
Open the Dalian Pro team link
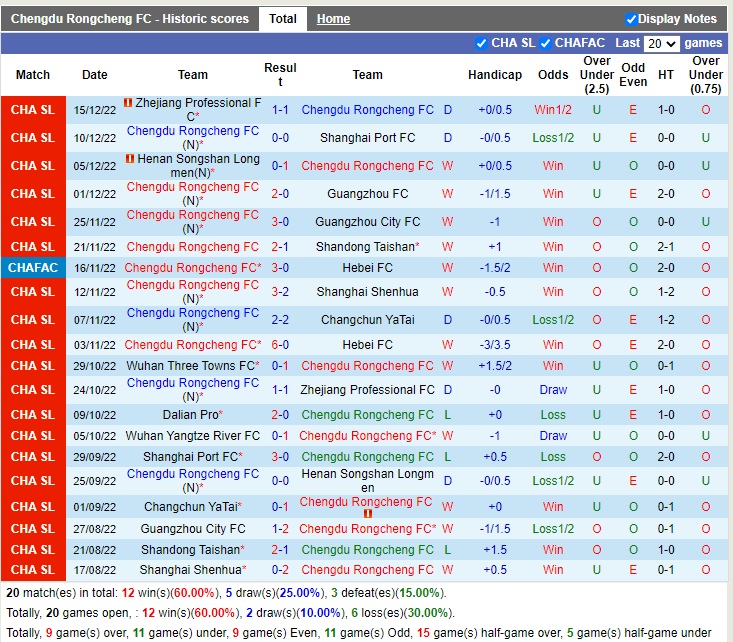coord(190,414)
